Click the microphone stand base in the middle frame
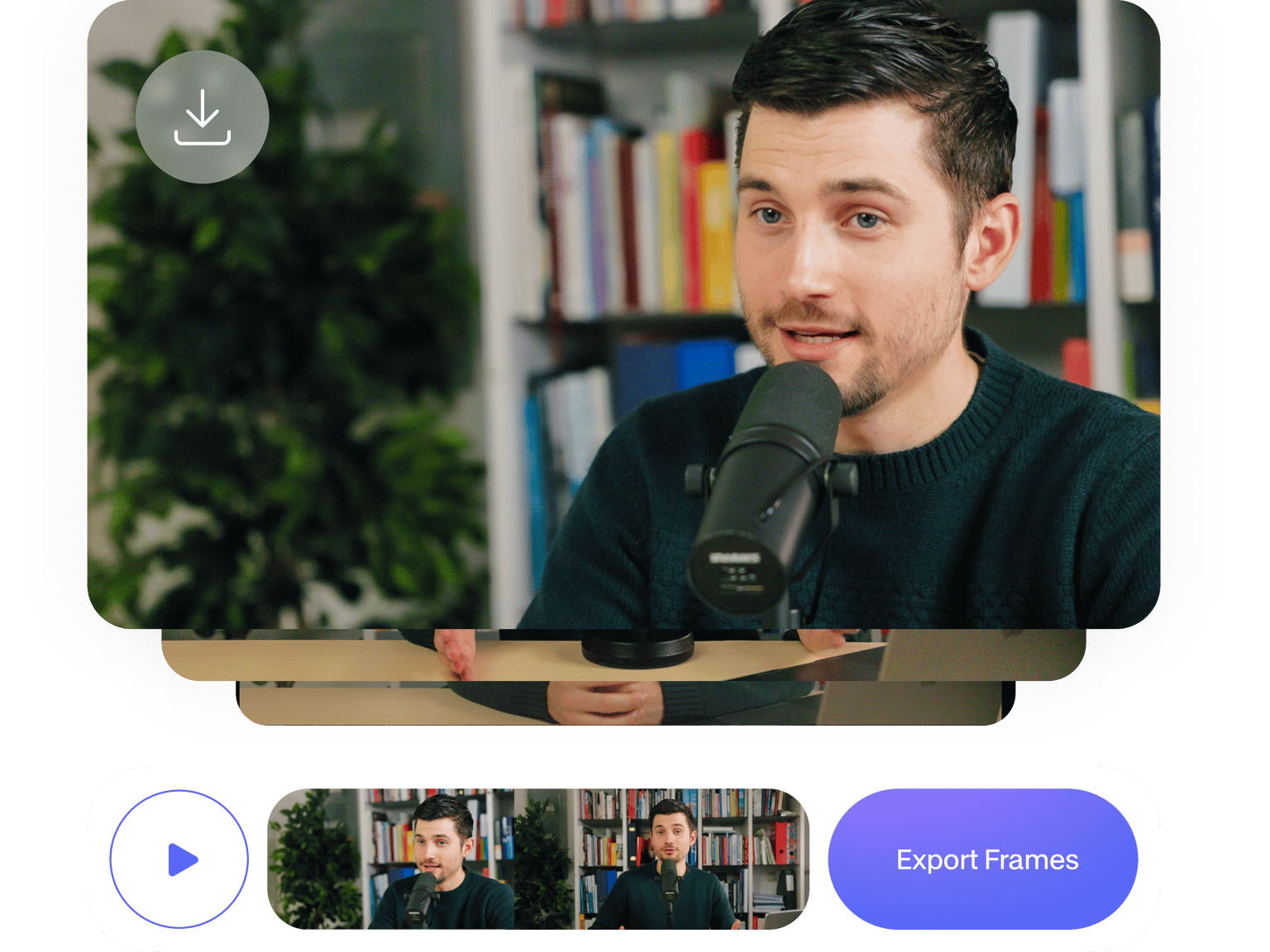Viewport: 1270px width, 952px height. tap(637, 649)
